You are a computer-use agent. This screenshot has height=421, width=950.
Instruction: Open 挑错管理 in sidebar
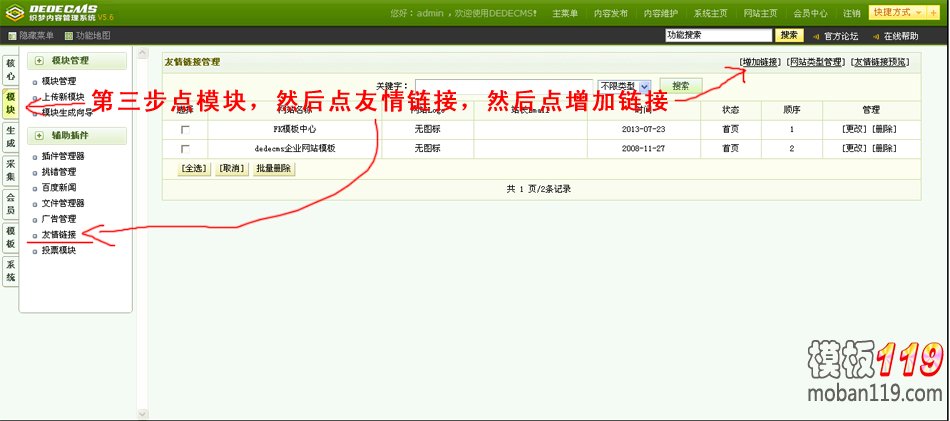[59, 172]
